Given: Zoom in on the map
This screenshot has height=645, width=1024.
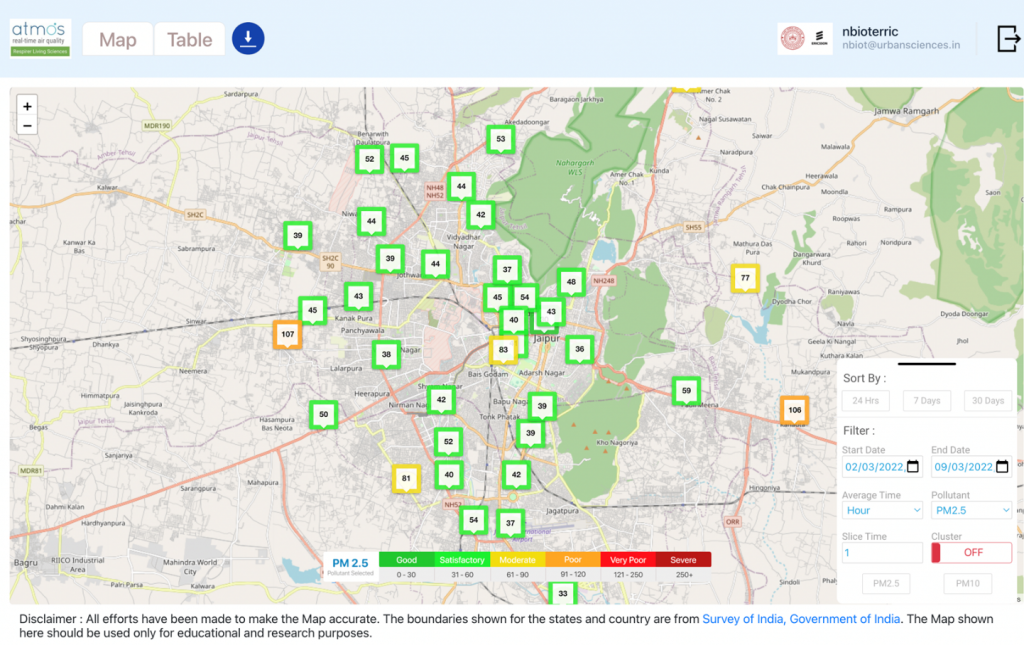Looking at the screenshot, I should [x=27, y=106].
